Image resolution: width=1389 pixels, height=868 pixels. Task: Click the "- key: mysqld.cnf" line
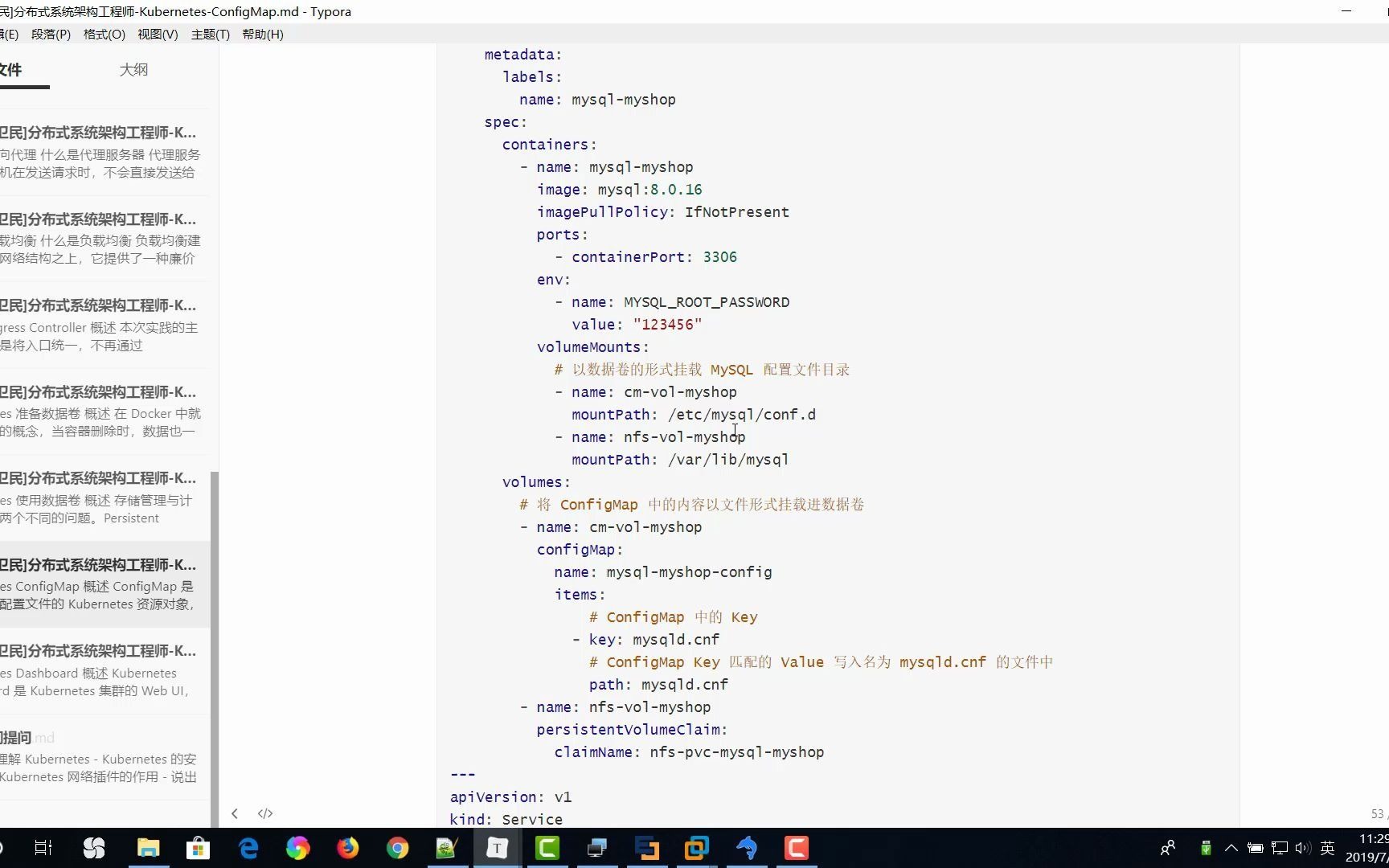click(645, 640)
